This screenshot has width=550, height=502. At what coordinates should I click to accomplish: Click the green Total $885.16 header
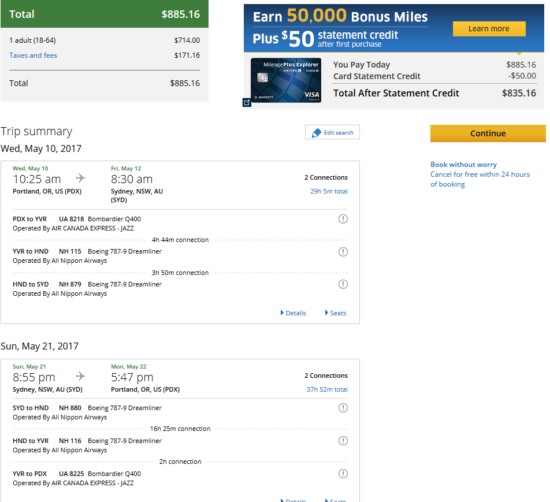(105, 14)
